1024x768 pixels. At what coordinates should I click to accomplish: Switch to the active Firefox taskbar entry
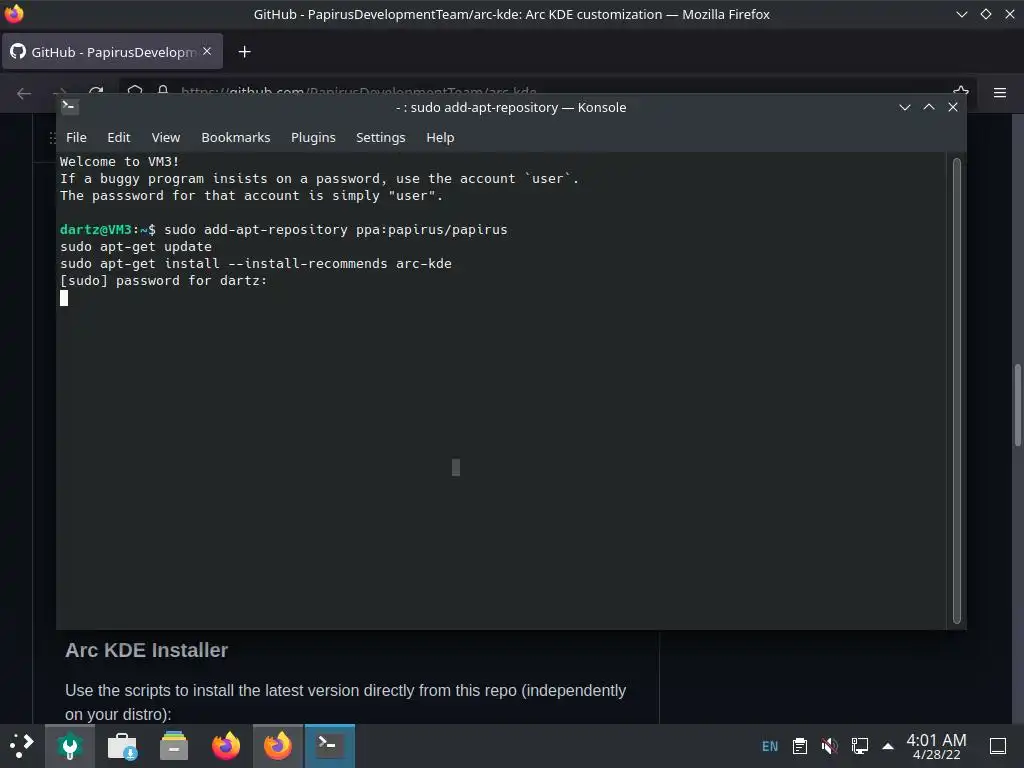pyautogui.click(x=278, y=746)
